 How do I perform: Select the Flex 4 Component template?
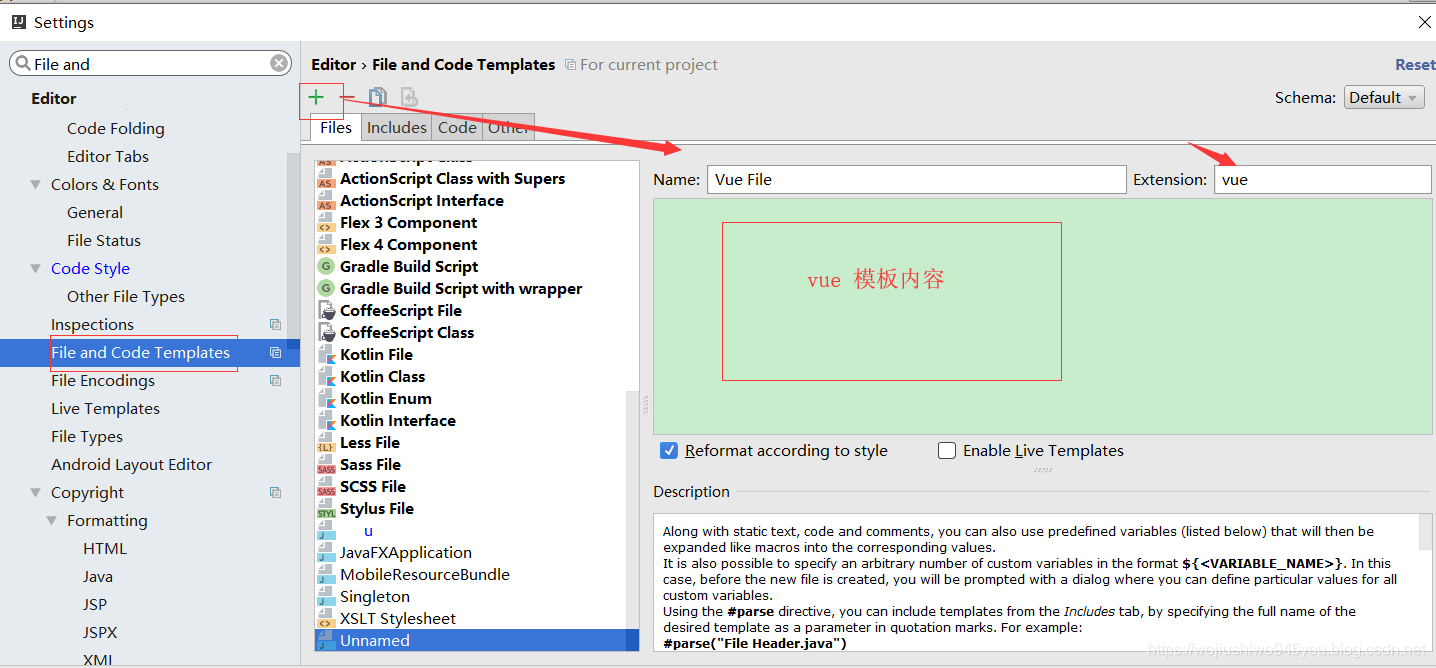[x=408, y=244]
